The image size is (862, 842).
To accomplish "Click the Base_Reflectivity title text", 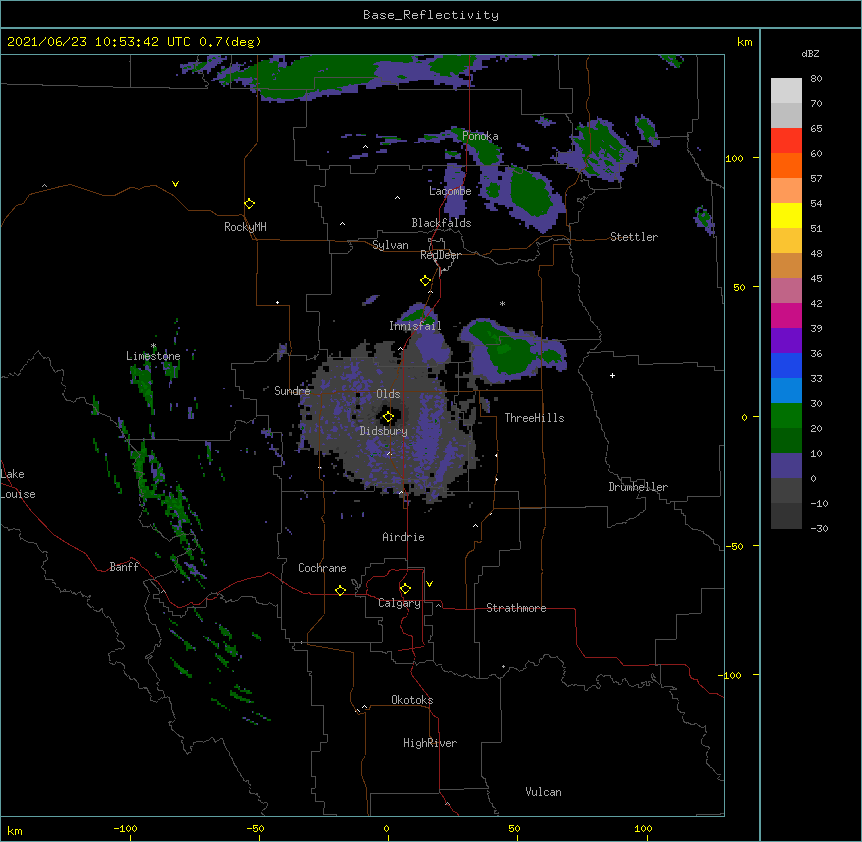I will tap(431, 15).
